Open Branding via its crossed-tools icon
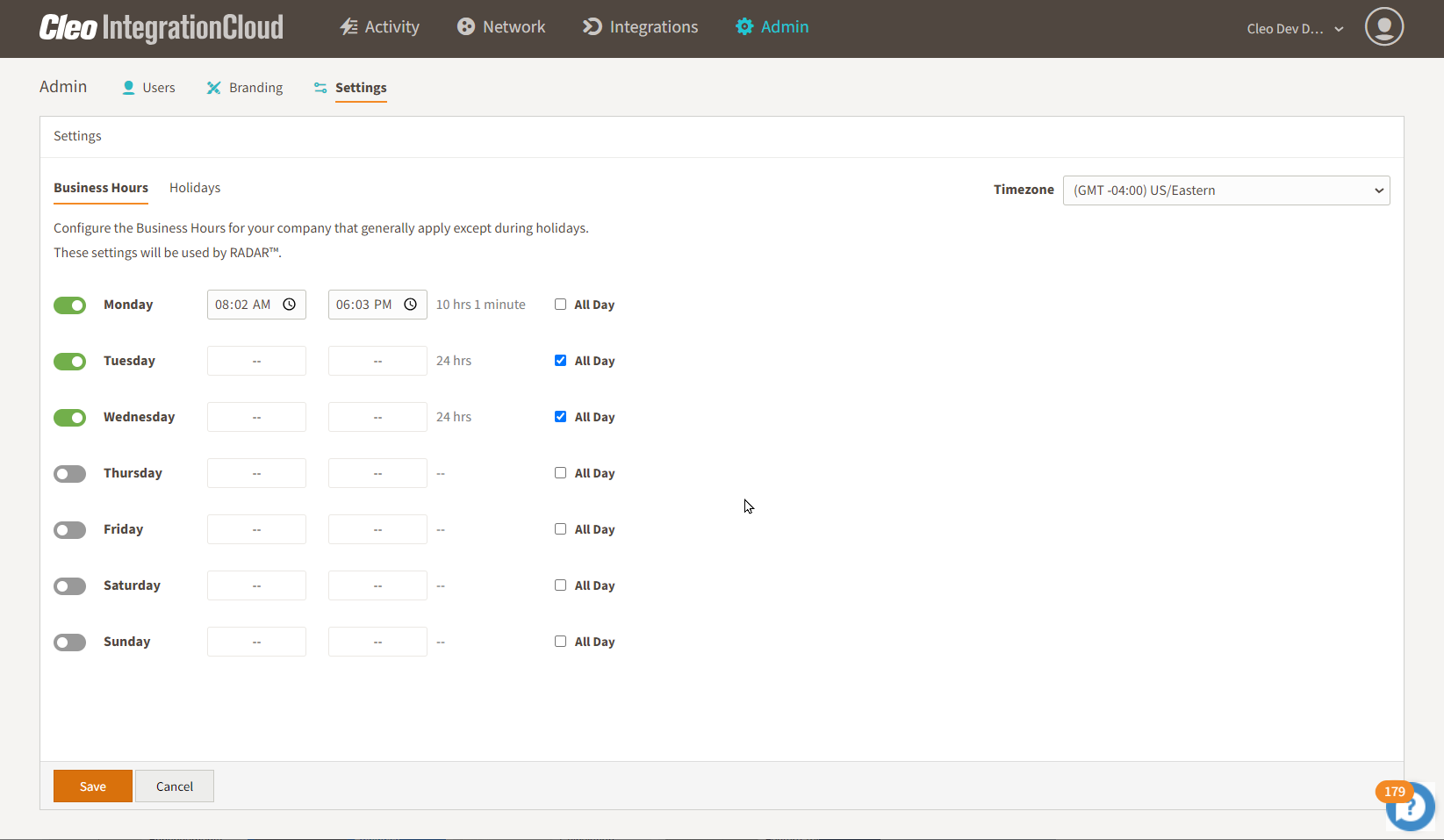1444x840 pixels. (x=213, y=88)
